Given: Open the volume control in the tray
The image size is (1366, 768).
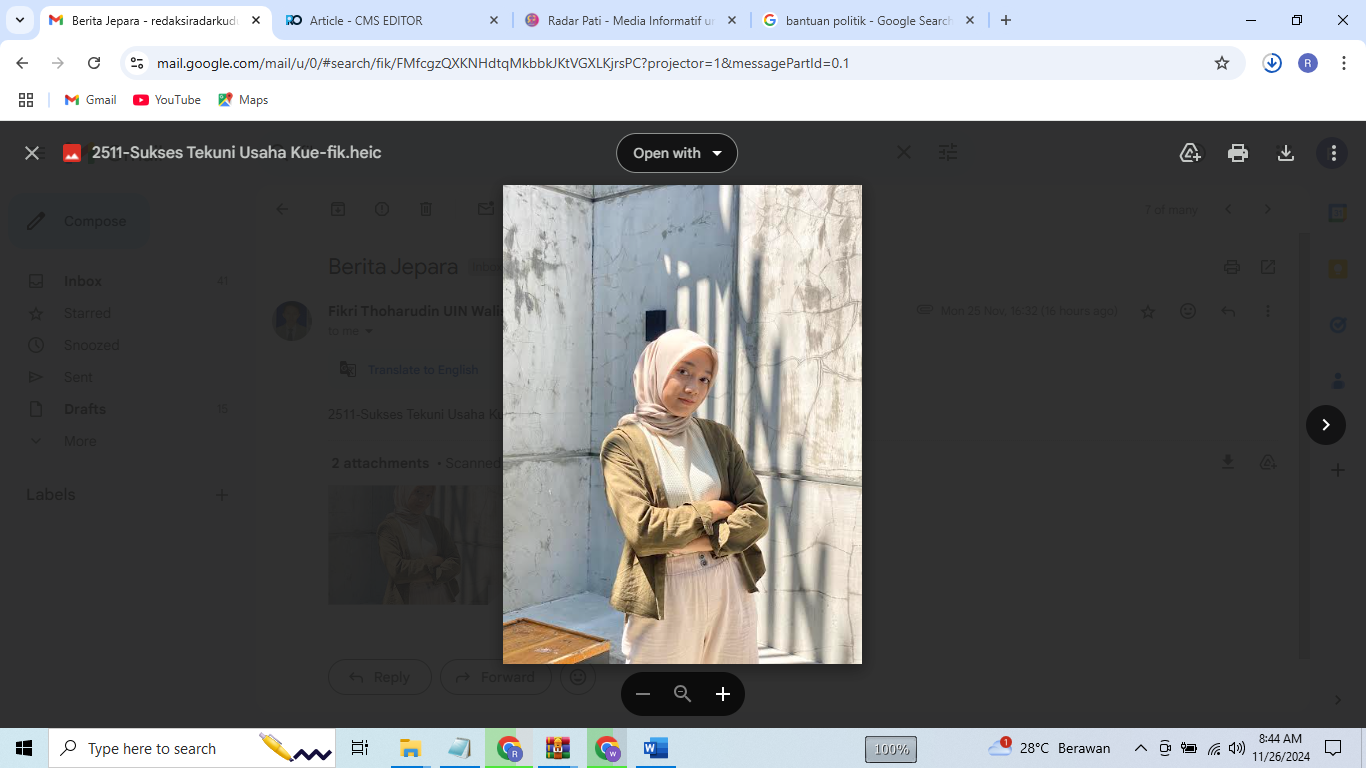Looking at the screenshot, I should pos(1237,748).
